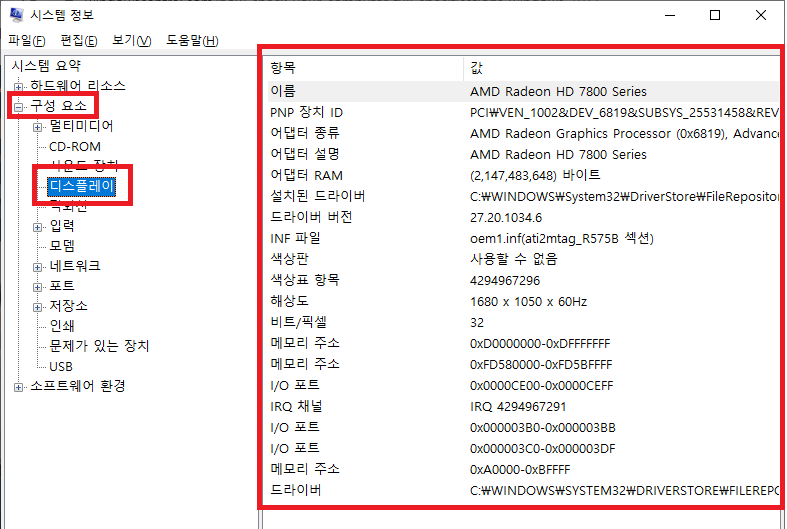This screenshot has width=787, height=529.
Task: Select 하드웨어 리소스 in the tree
Action: point(78,86)
